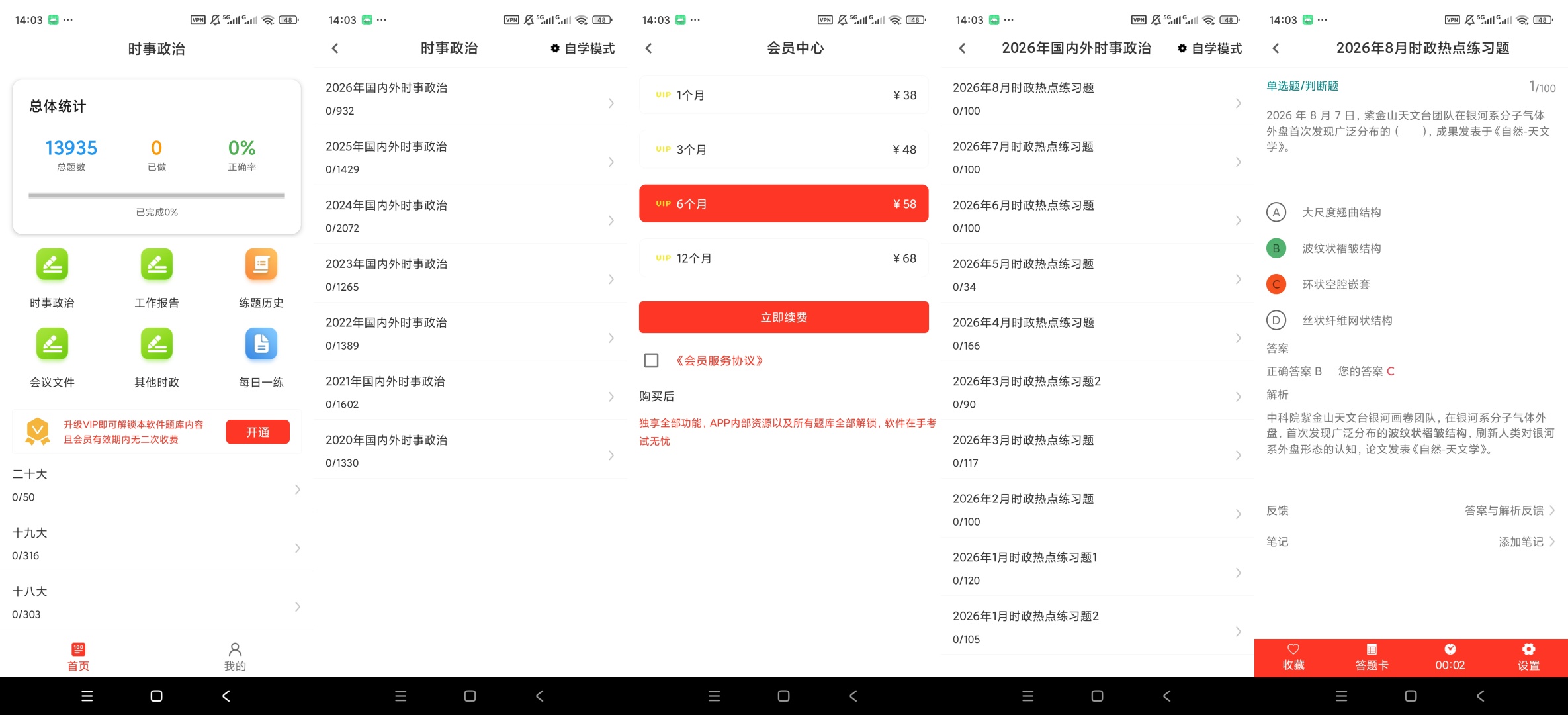Open 答案与解析反馈 feedback link
Image resolution: width=1568 pixels, height=715 pixels.
[x=1509, y=510]
